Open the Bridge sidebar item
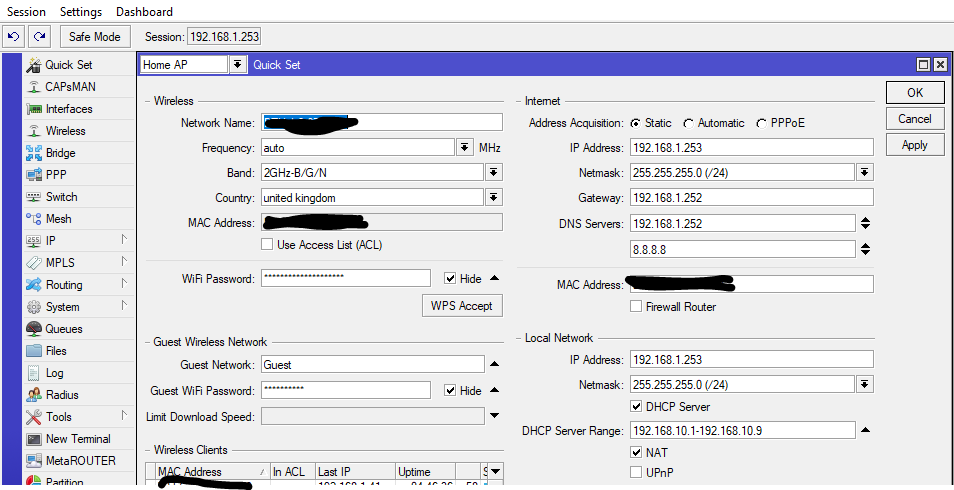This screenshot has width=954, height=490. [77, 153]
